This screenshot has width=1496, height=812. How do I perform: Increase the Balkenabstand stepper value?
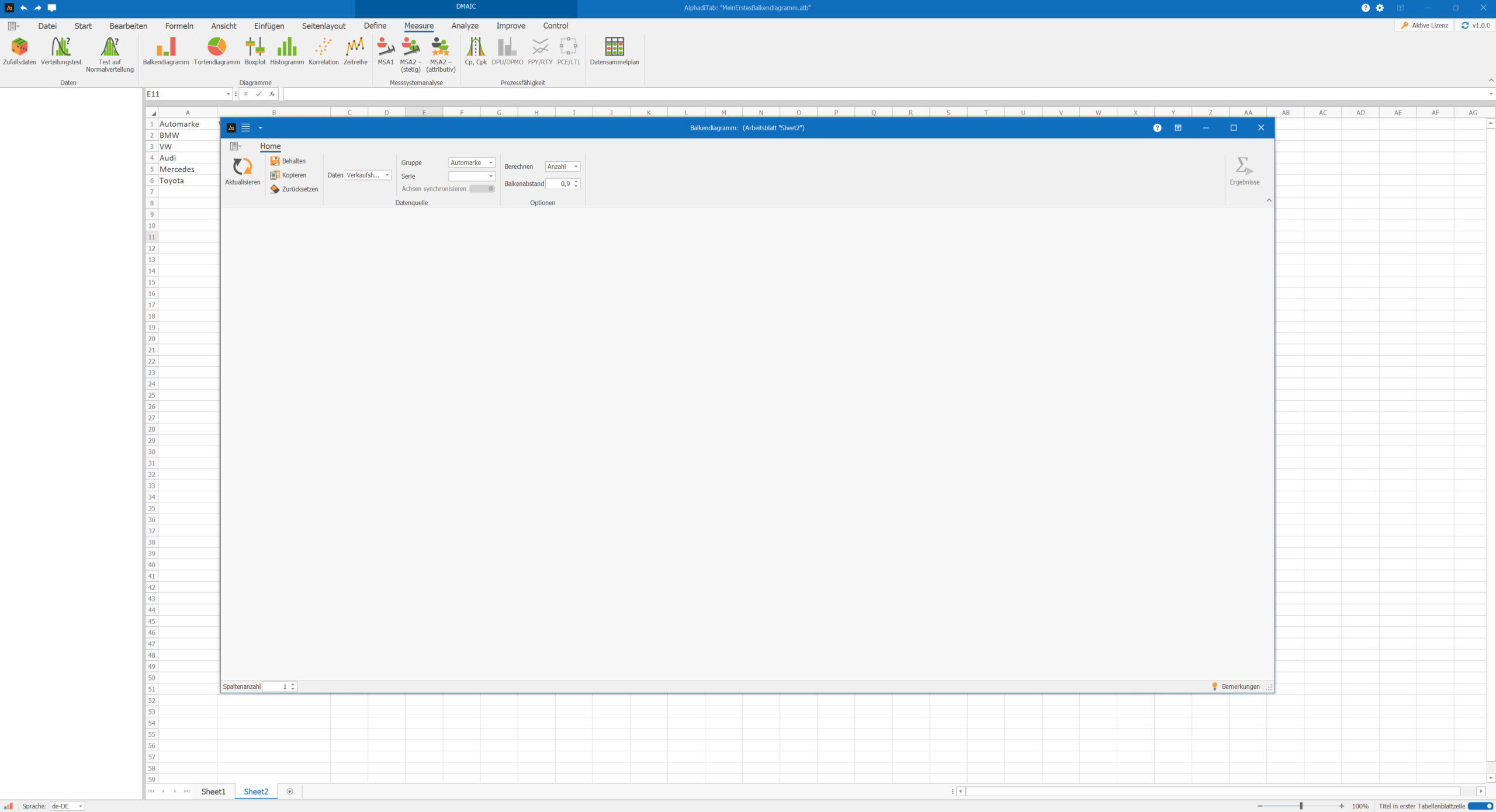click(576, 181)
